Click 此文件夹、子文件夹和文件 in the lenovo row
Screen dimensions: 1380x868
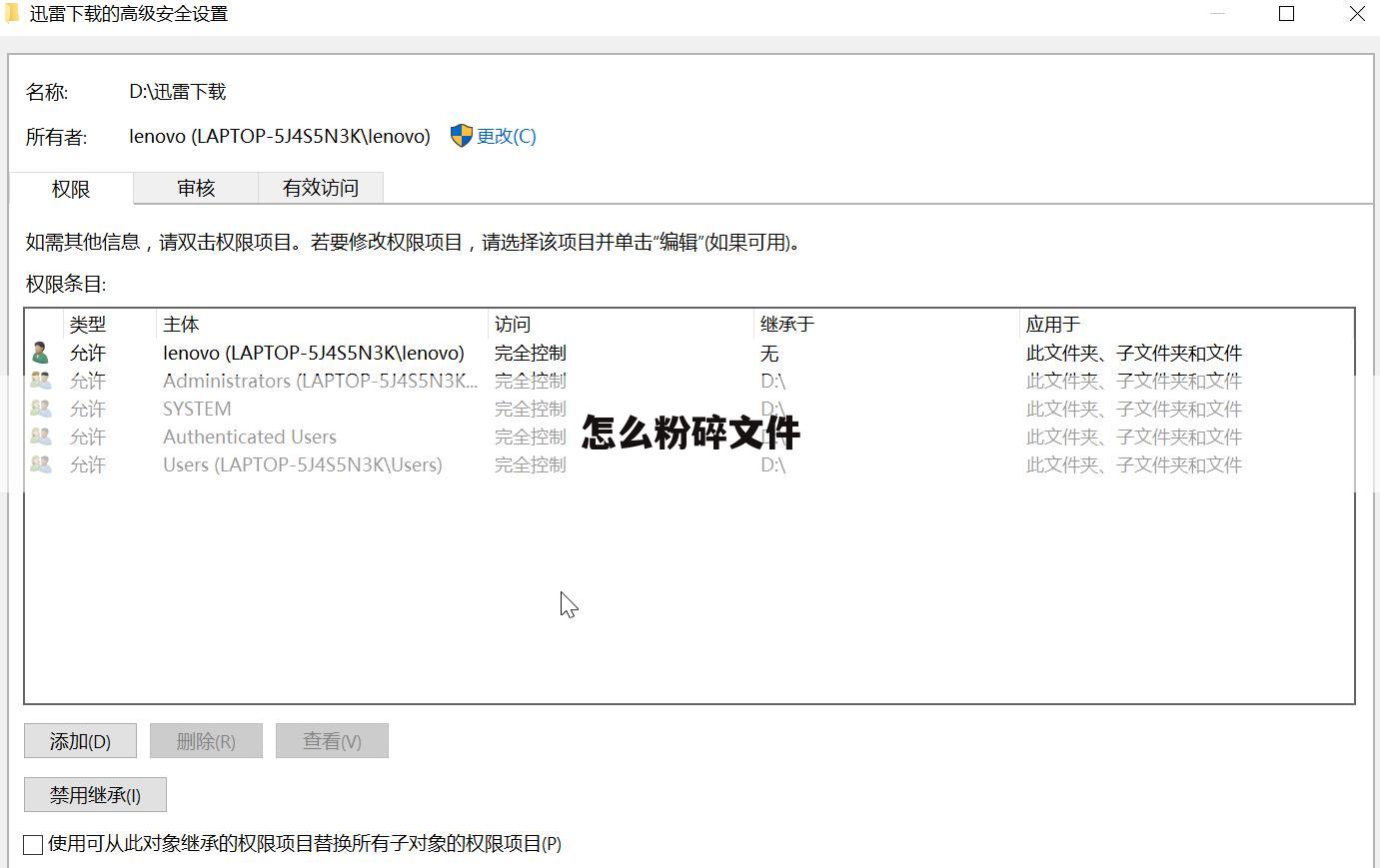click(x=1134, y=353)
